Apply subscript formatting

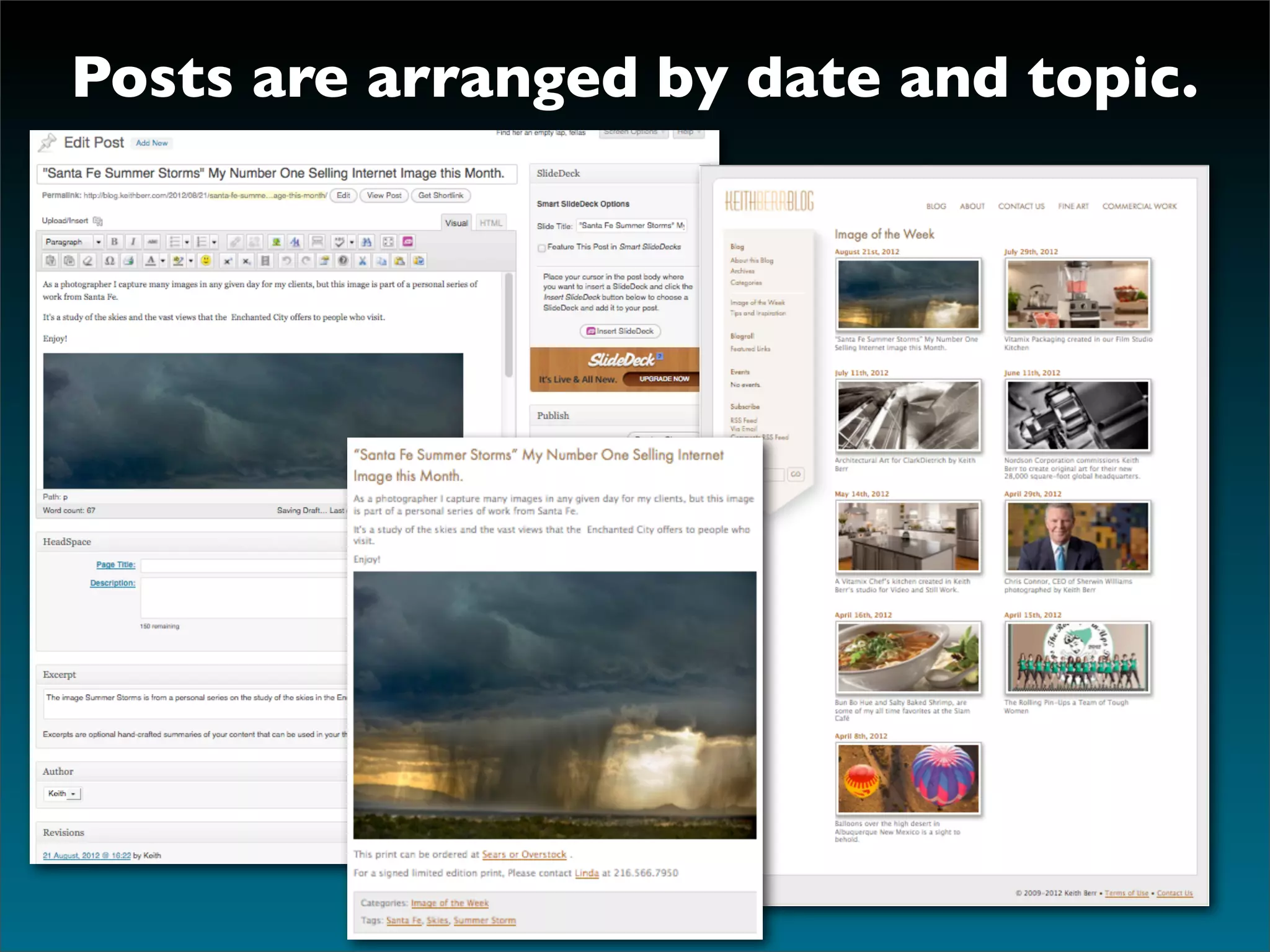[246, 260]
